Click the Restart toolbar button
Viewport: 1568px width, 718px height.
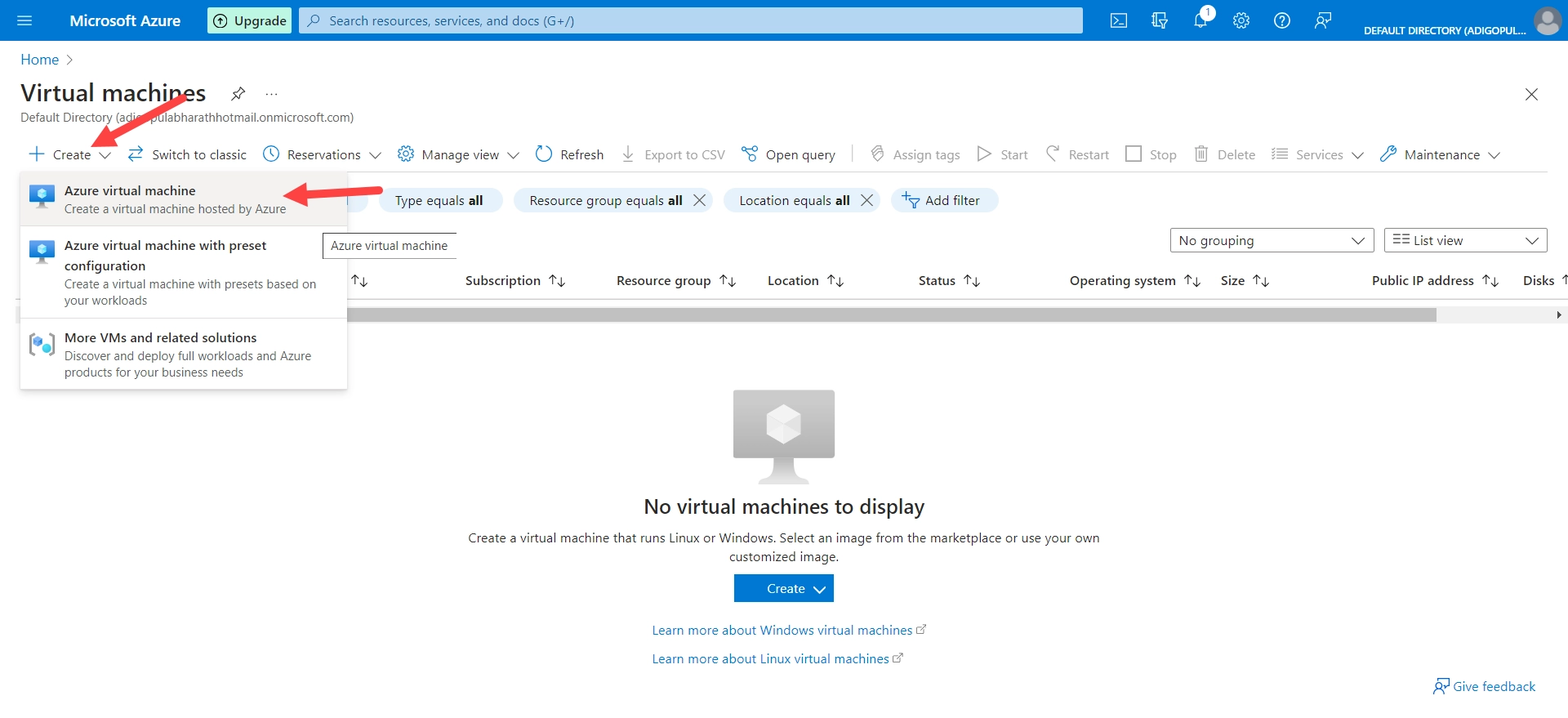[x=1077, y=154]
